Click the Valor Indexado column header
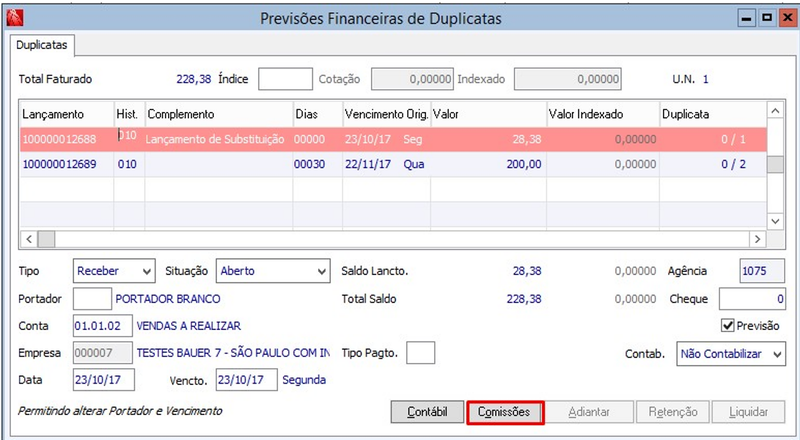Viewport: 800px width, 440px height. [603, 114]
